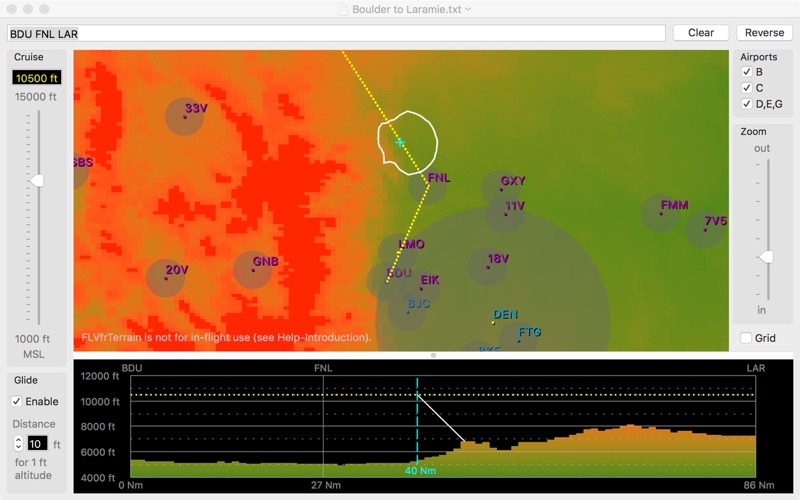Image resolution: width=800 pixels, height=500 pixels.
Task: Open the document title dropdown arrow
Action: point(469,9)
